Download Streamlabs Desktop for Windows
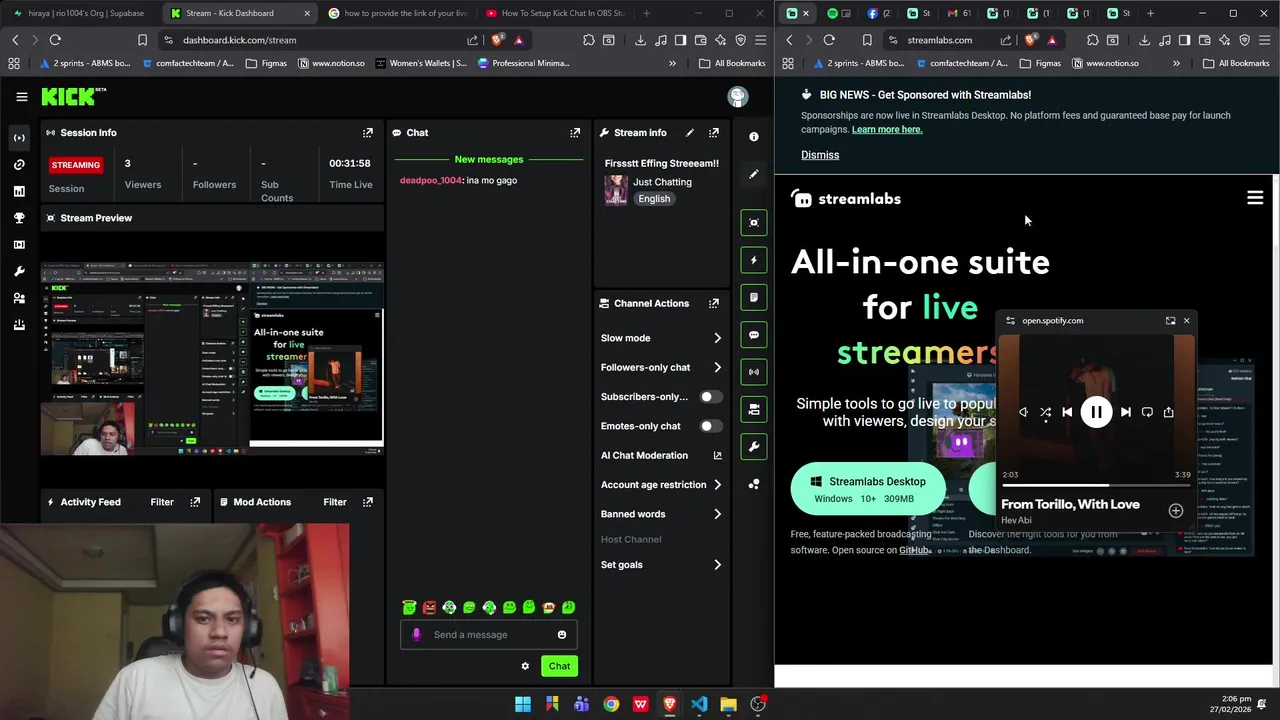1280x720 pixels. click(868, 489)
